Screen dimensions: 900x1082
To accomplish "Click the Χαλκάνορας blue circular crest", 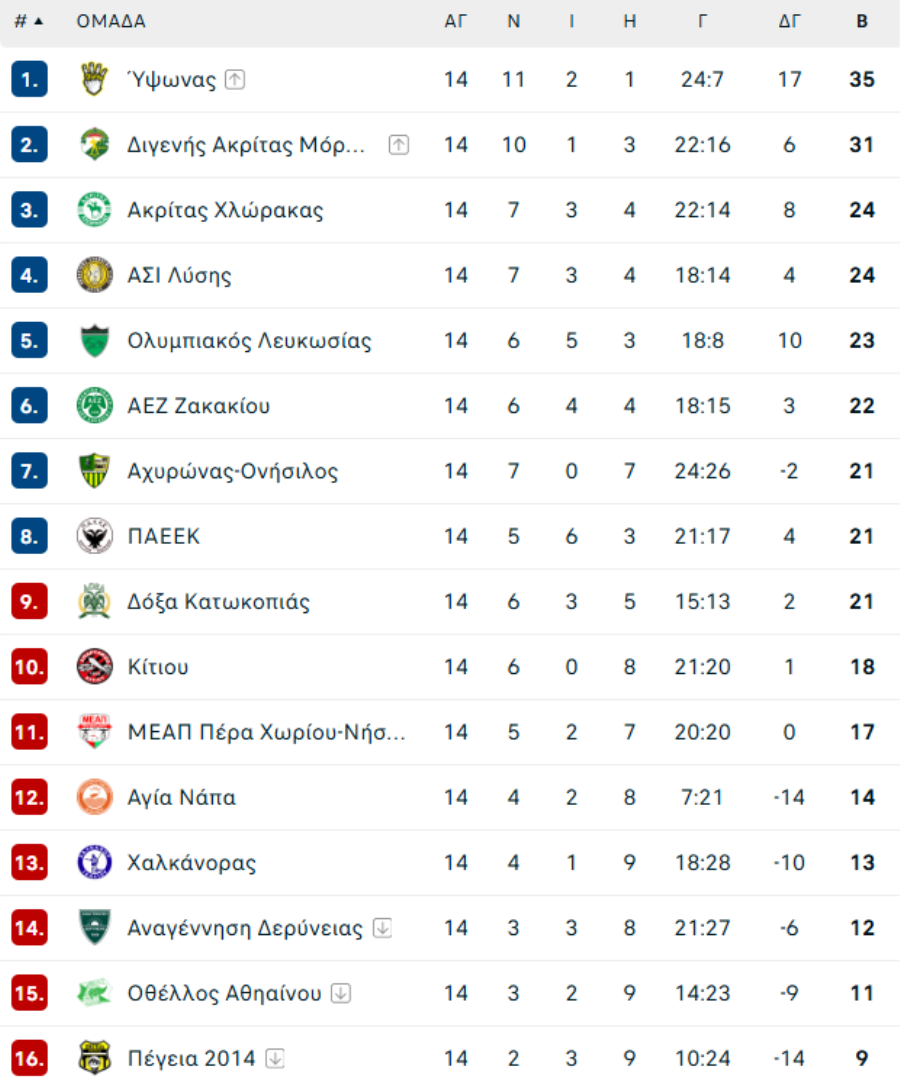I will click(x=95, y=863).
